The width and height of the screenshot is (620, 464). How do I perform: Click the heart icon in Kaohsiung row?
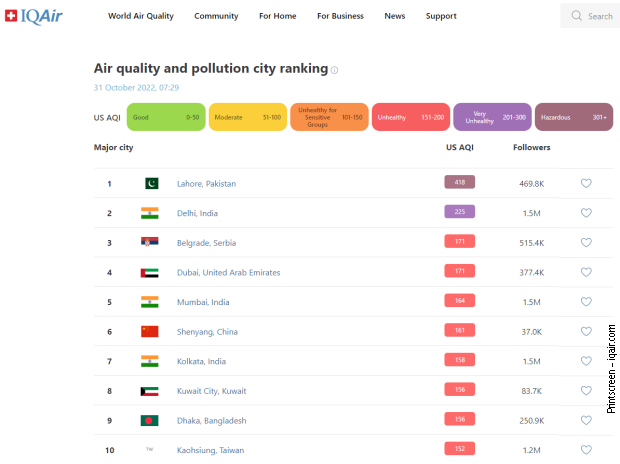(x=586, y=450)
